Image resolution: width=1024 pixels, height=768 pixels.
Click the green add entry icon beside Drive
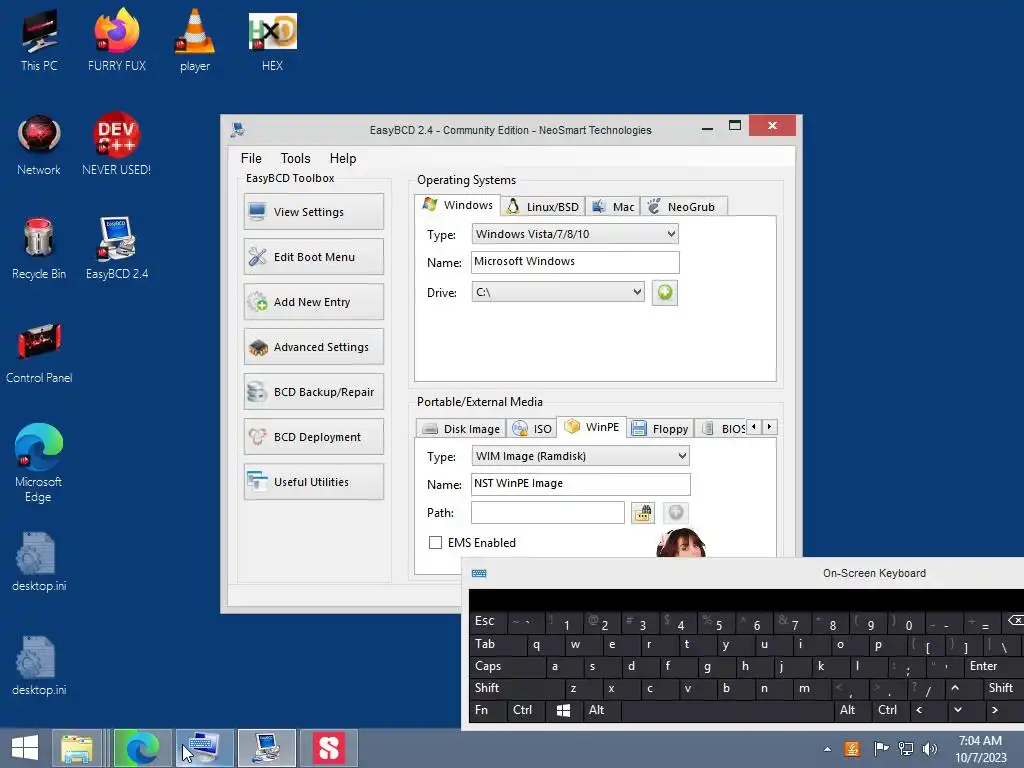coord(664,293)
